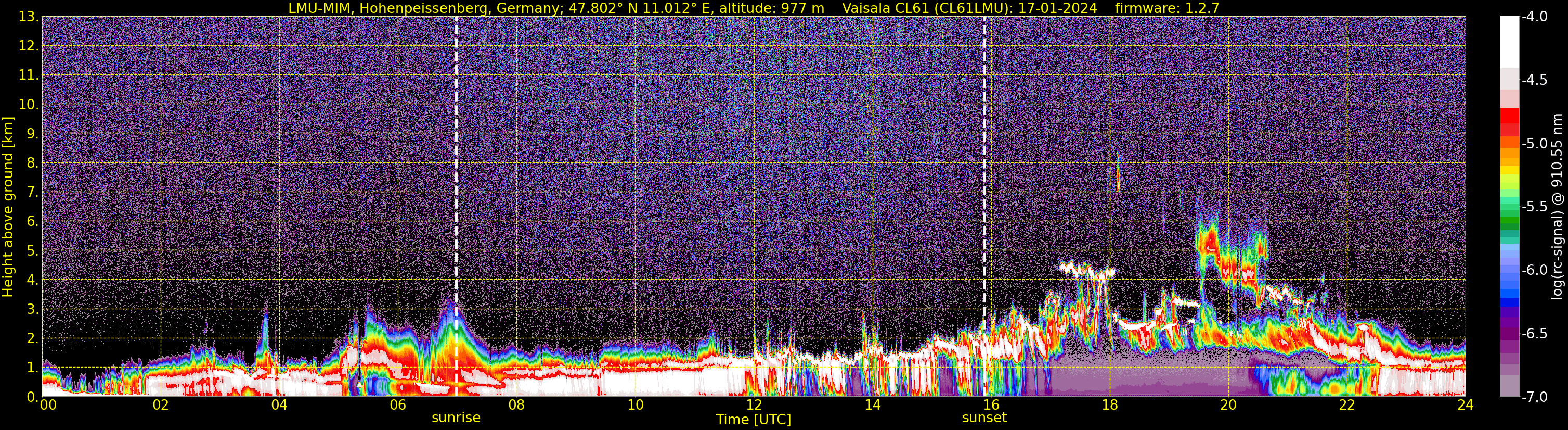Click the time axis tick label '12'
The image size is (1568, 430).
coord(754,405)
